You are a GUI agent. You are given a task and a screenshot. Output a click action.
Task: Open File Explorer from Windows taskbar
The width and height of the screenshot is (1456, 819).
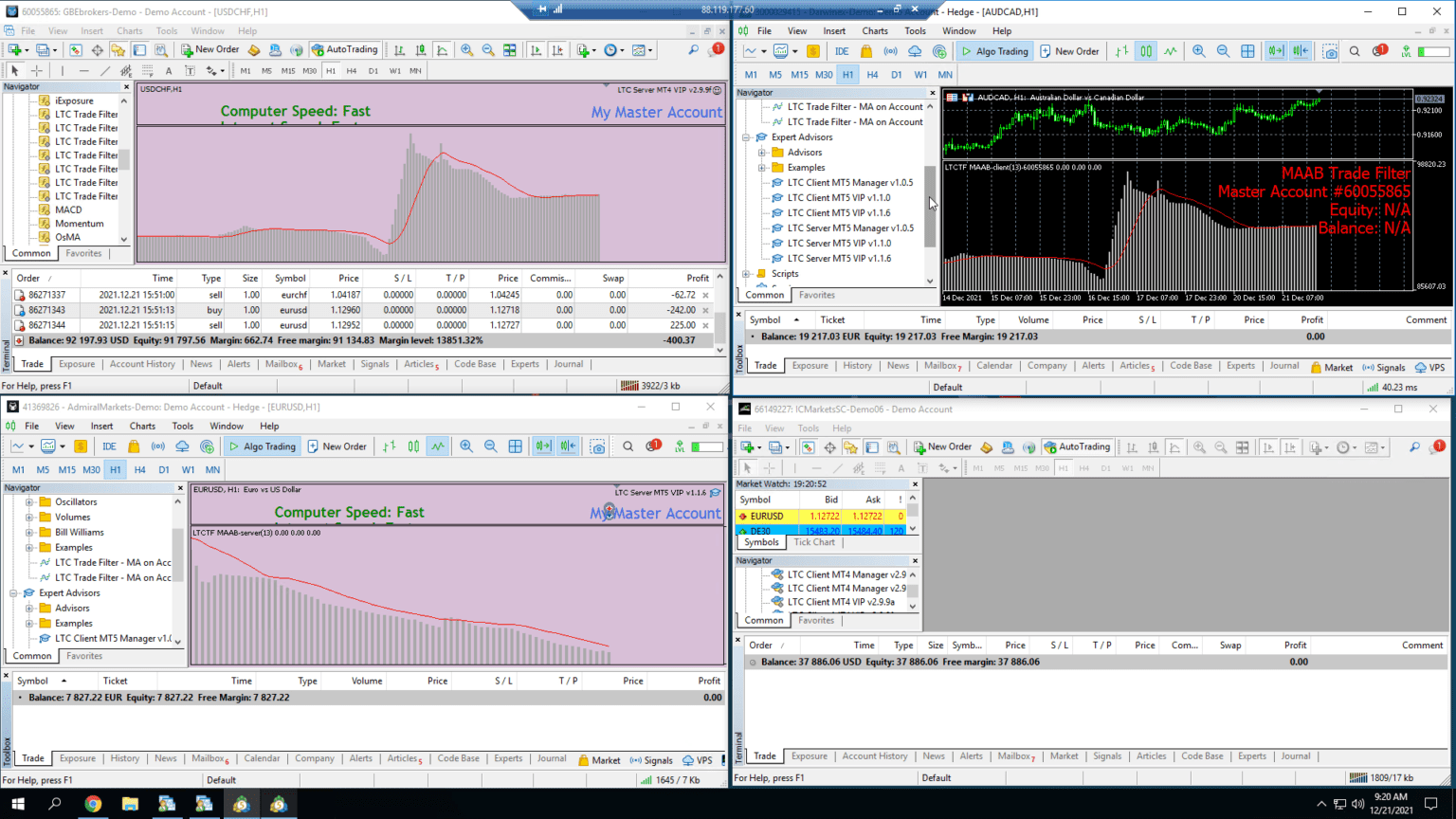click(x=130, y=804)
